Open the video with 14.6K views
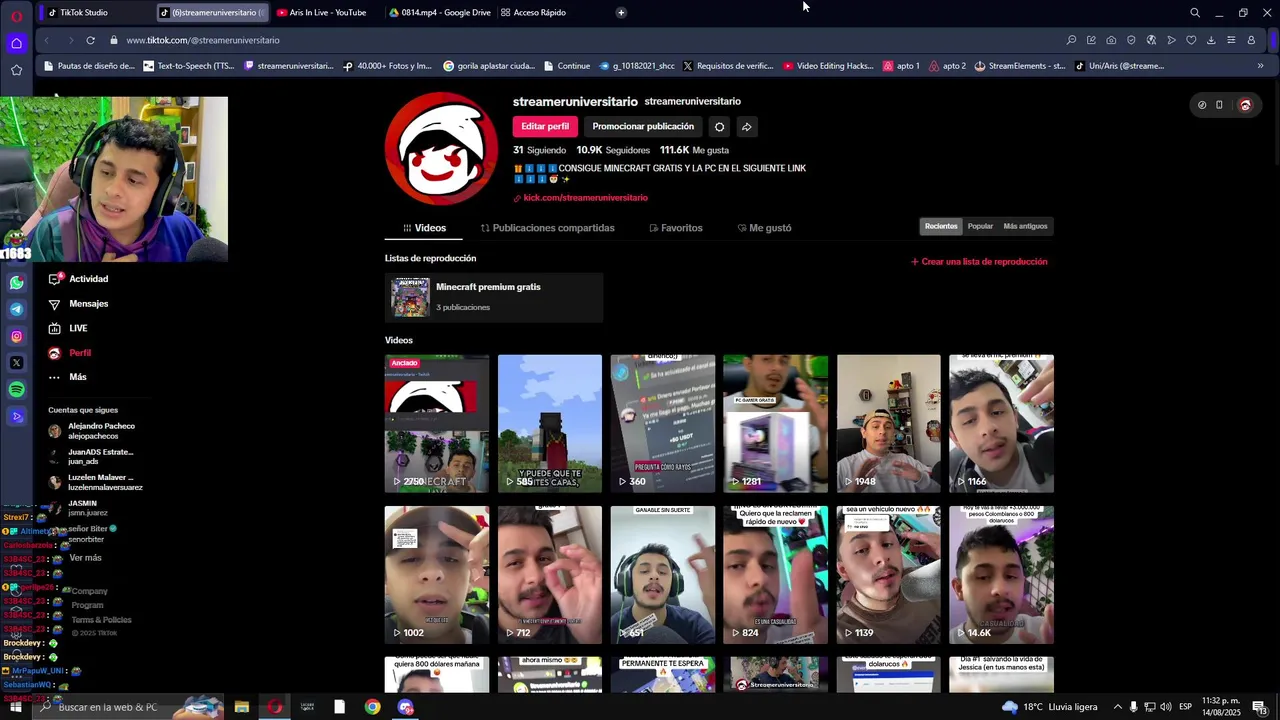The height and width of the screenshot is (720, 1280). pos(1001,575)
